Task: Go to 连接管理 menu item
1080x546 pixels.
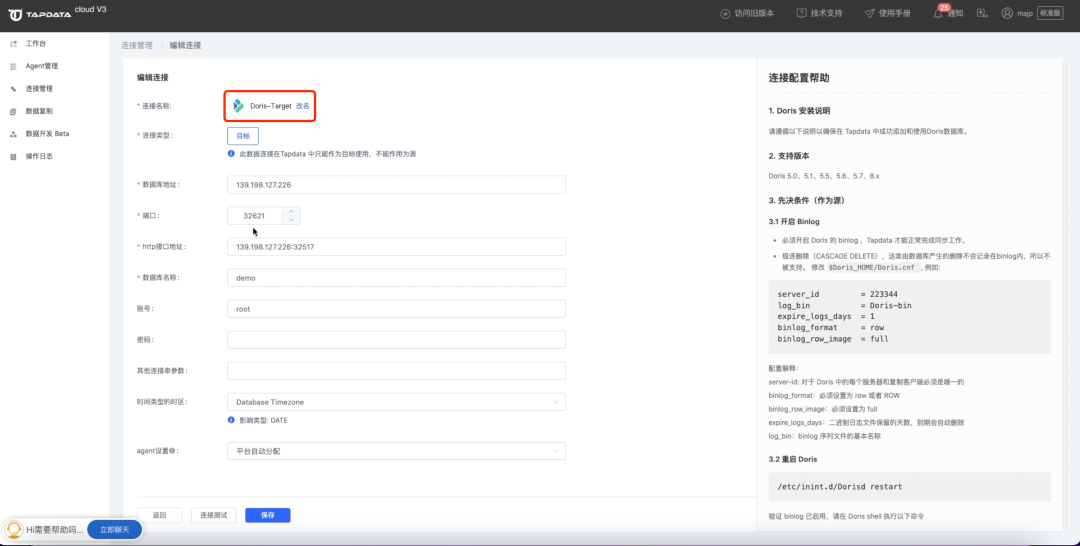Action: pyautogui.click(x=39, y=89)
